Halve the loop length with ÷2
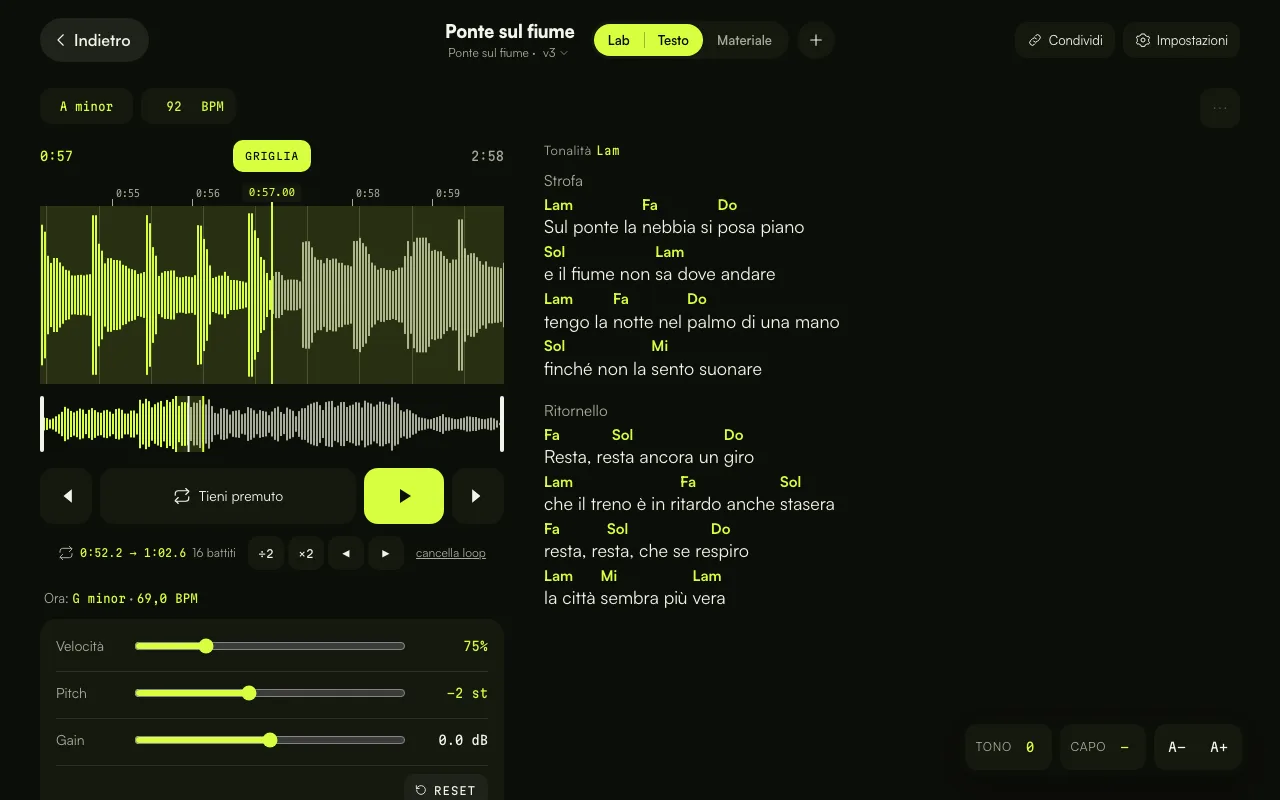Image resolution: width=1280 pixels, height=800 pixels. (266, 553)
